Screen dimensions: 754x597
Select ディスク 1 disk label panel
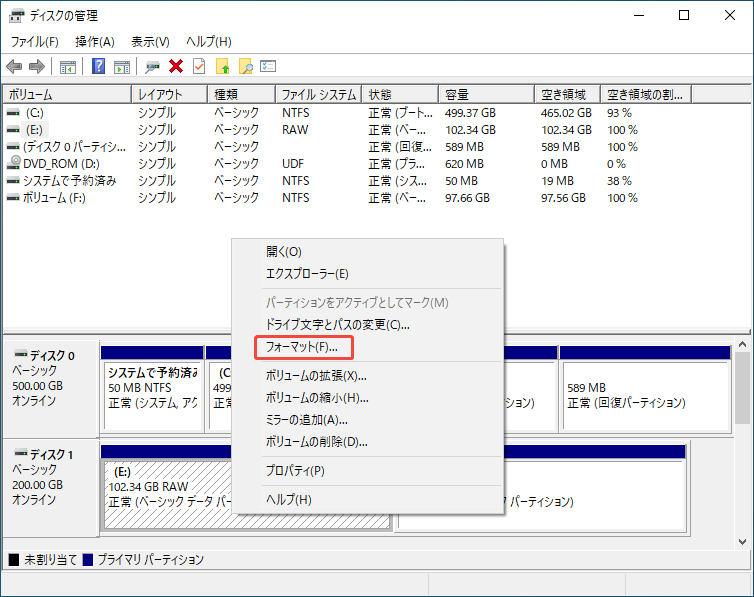coord(51,487)
